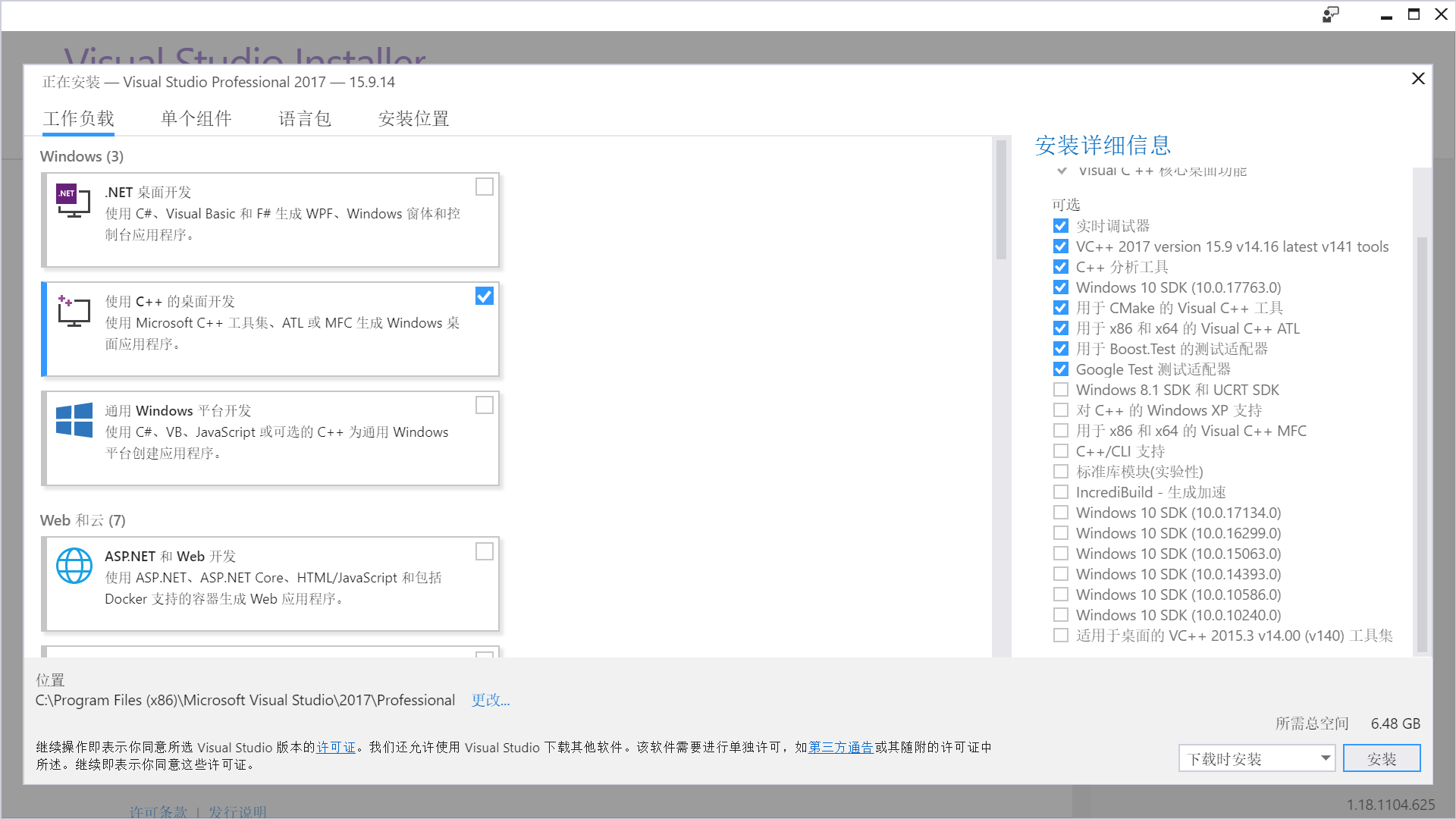Enable Windows 10 SDK (10.0.14393.0)
This screenshot has height=819, width=1456.
(1061, 574)
